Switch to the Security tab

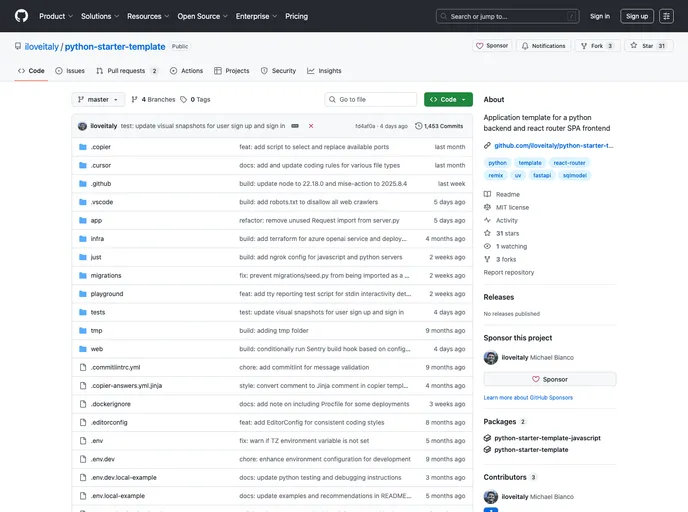coord(278,71)
